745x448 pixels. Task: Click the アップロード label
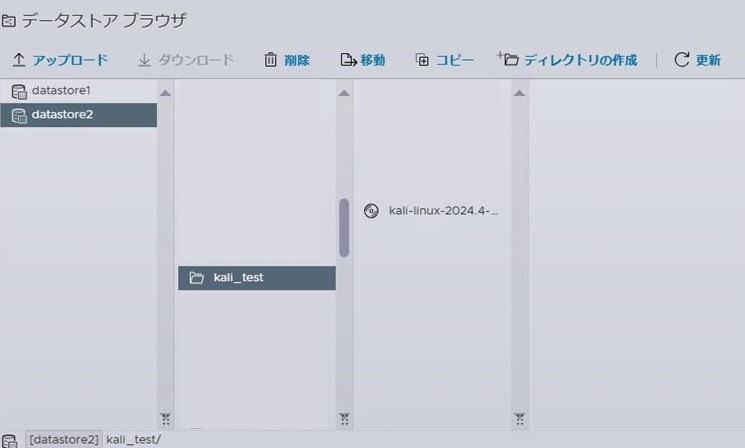[70, 60]
